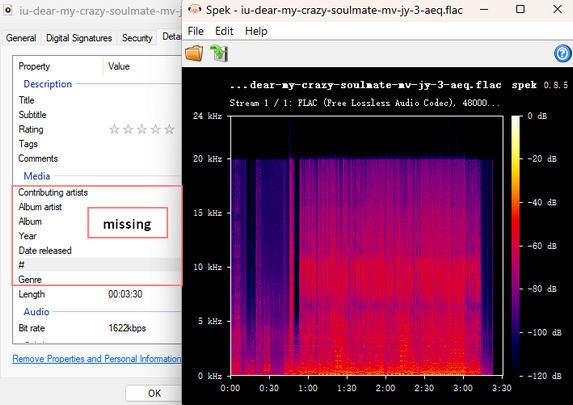The width and height of the screenshot is (573, 405).
Task: Open Spek help via blue question icon
Action: pyautogui.click(x=563, y=54)
